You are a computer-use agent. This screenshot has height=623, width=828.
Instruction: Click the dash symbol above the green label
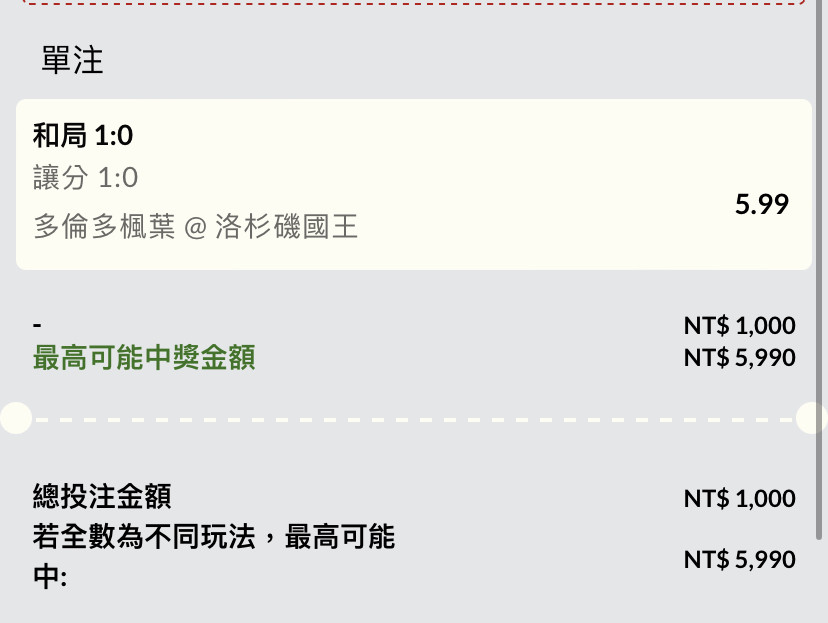pyautogui.click(x=37, y=325)
